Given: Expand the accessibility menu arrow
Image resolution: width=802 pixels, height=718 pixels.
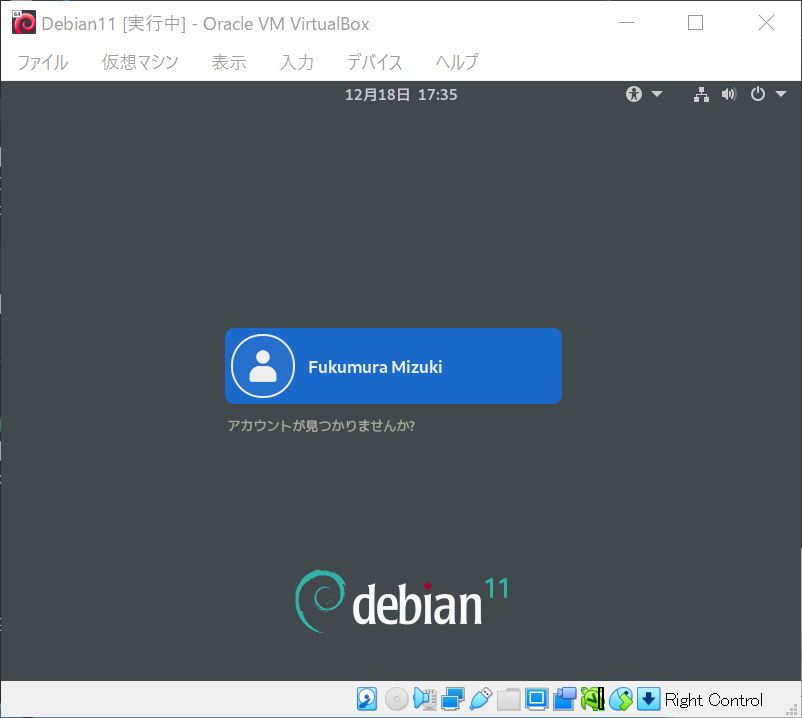Looking at the screenshot, I should click(x=657, y=94).
